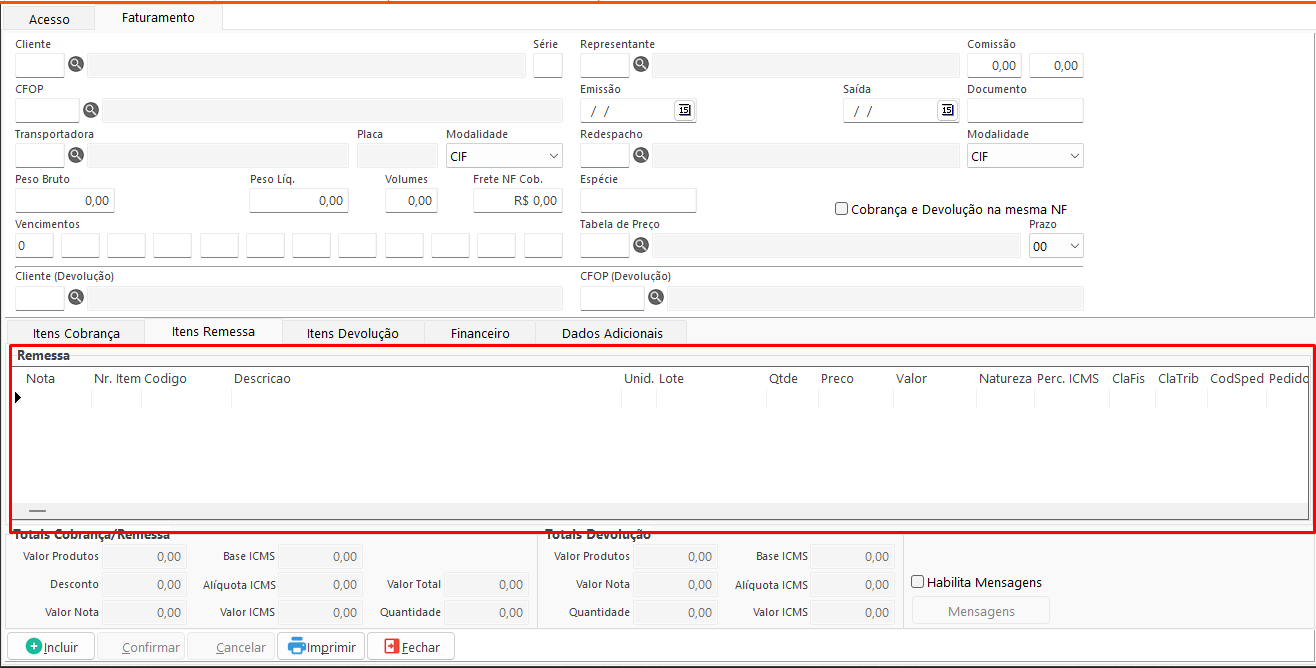Click the Transportadora search icon

(x=76, y=156)
